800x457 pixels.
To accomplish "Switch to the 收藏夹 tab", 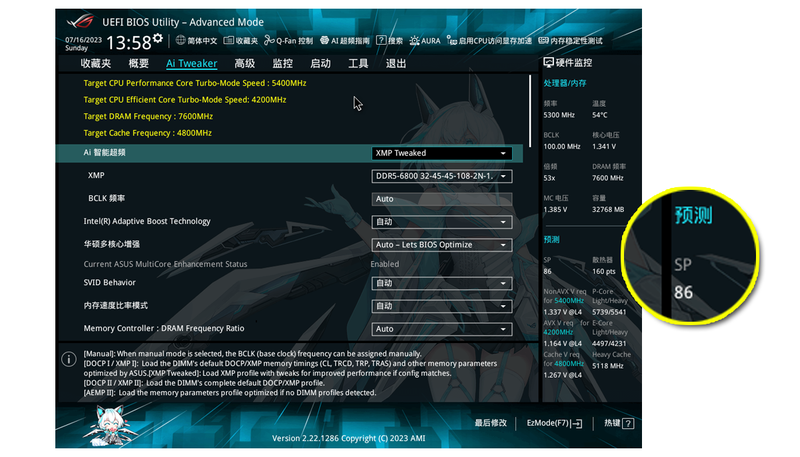I will [x=96, y=63].
